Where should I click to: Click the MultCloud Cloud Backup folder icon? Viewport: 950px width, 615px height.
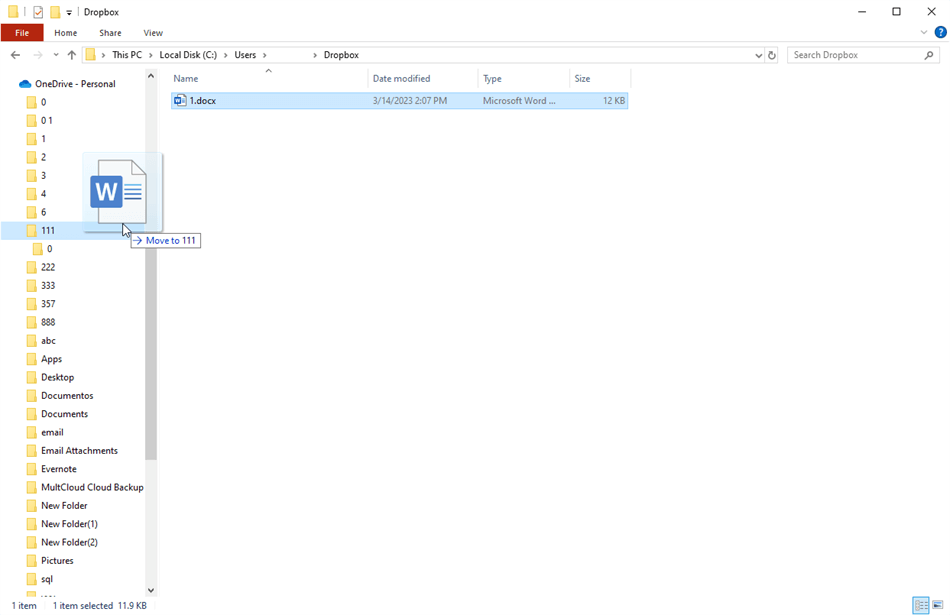(32, 487)
